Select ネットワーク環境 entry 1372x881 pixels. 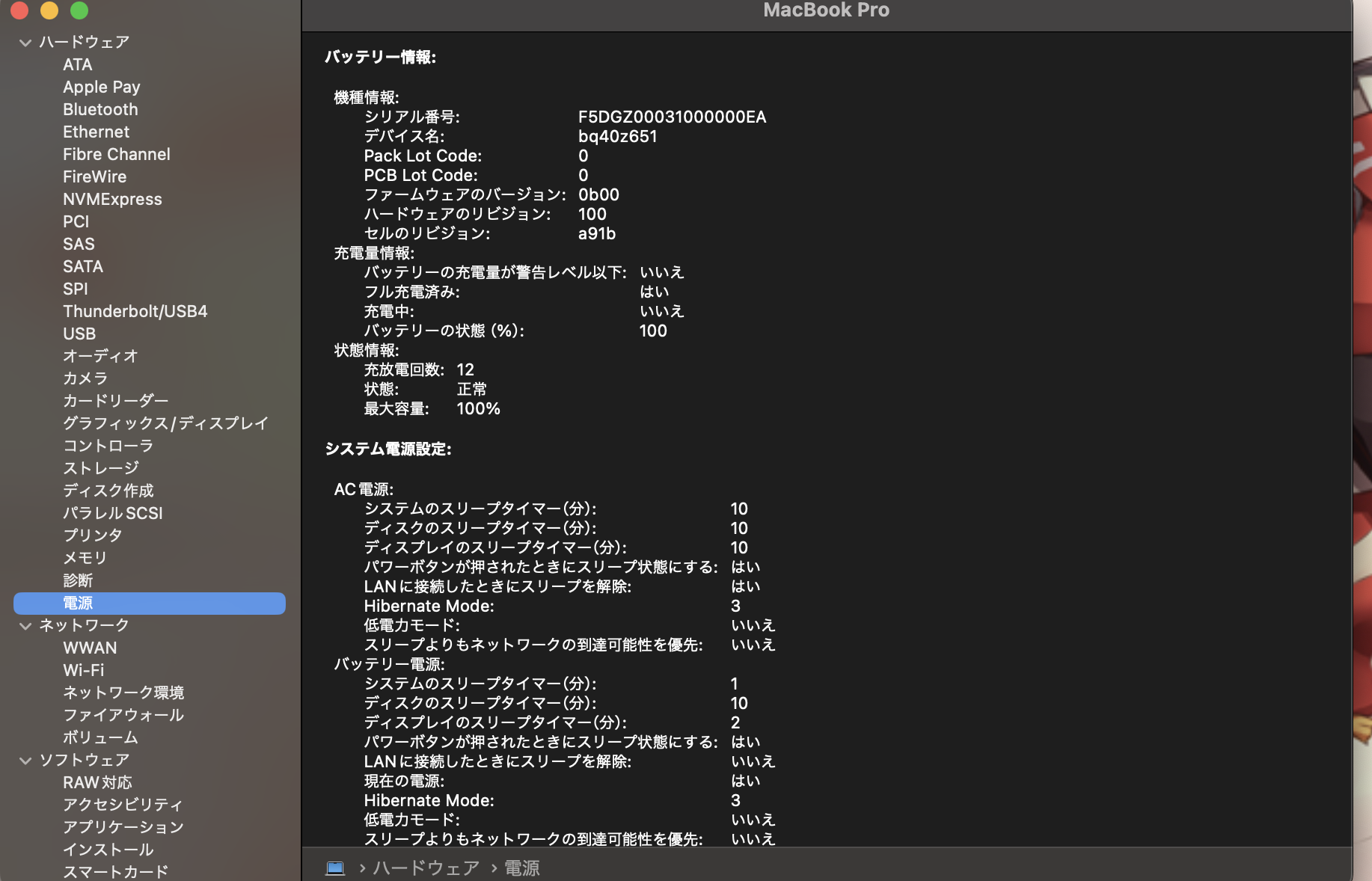point(123,693)
